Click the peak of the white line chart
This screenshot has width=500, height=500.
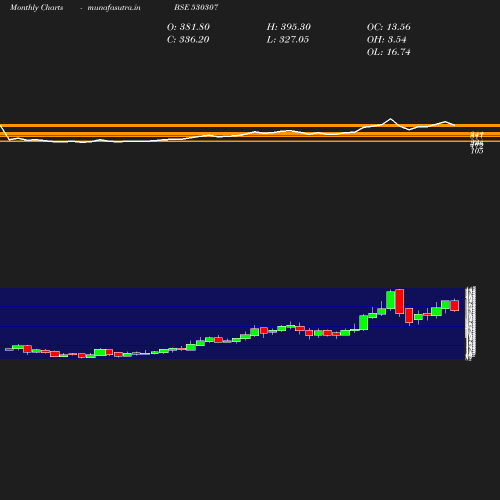(391, 119)
